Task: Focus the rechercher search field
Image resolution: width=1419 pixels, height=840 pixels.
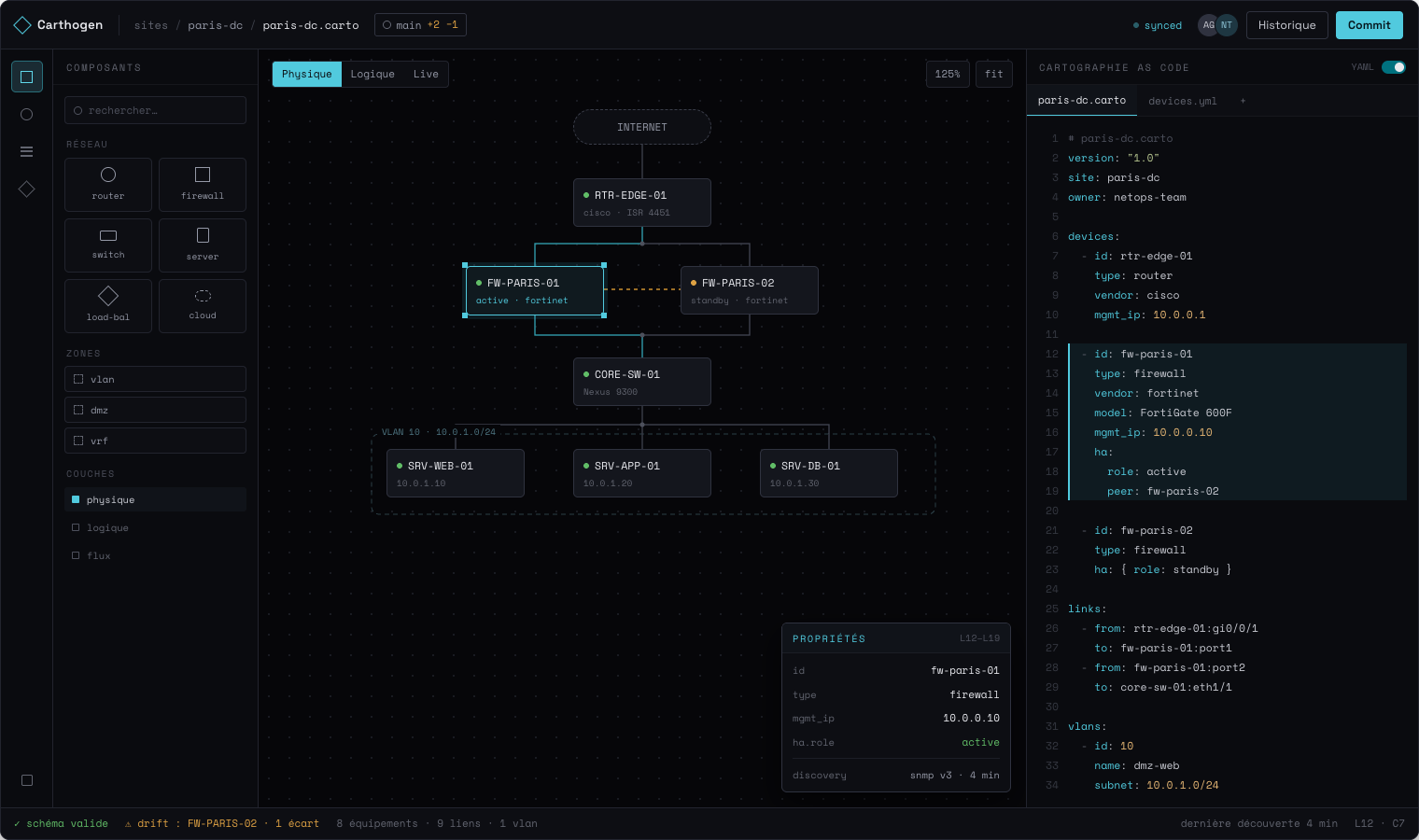Action: click(155, 110)
